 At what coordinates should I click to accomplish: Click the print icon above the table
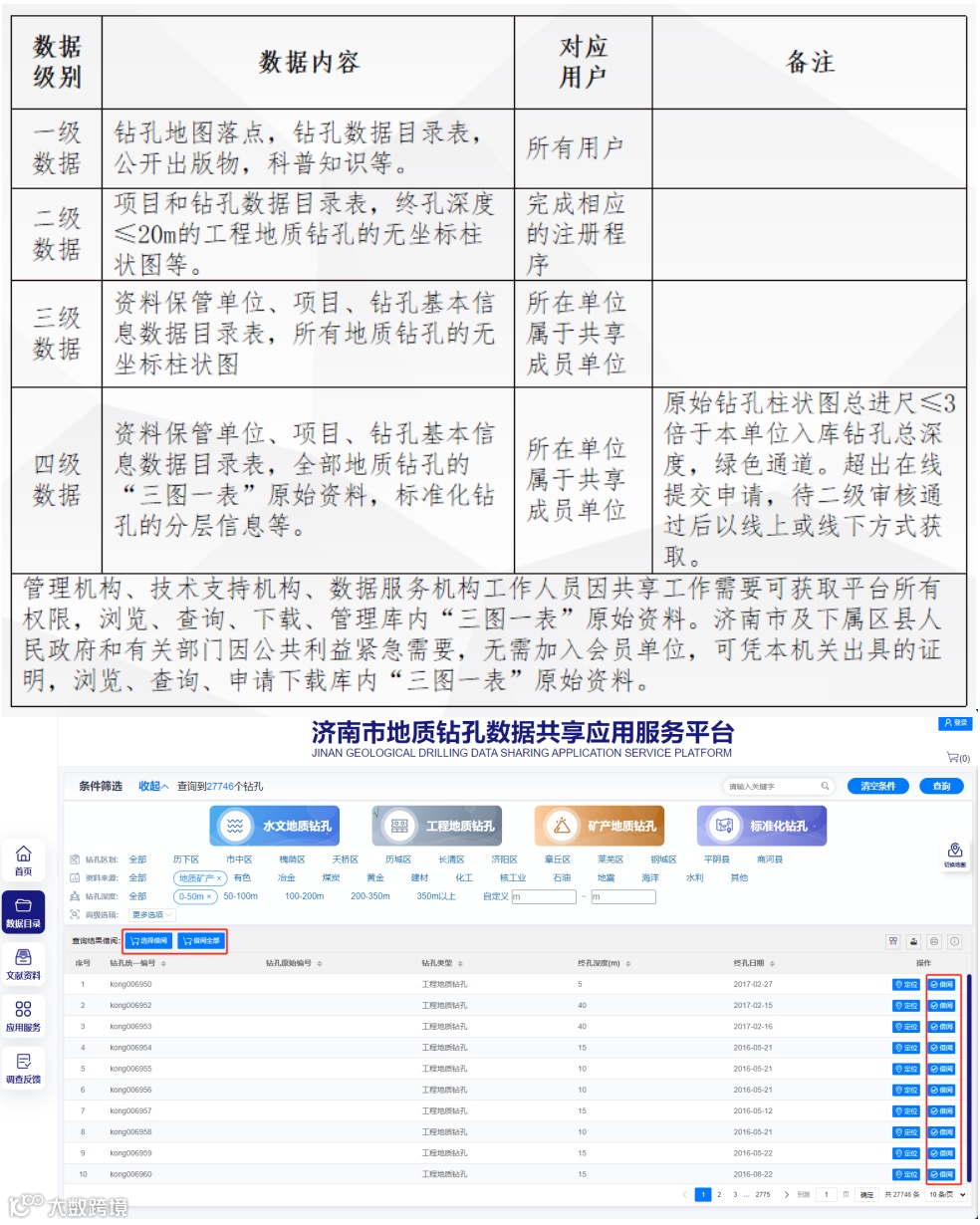[x=934, y=941]
